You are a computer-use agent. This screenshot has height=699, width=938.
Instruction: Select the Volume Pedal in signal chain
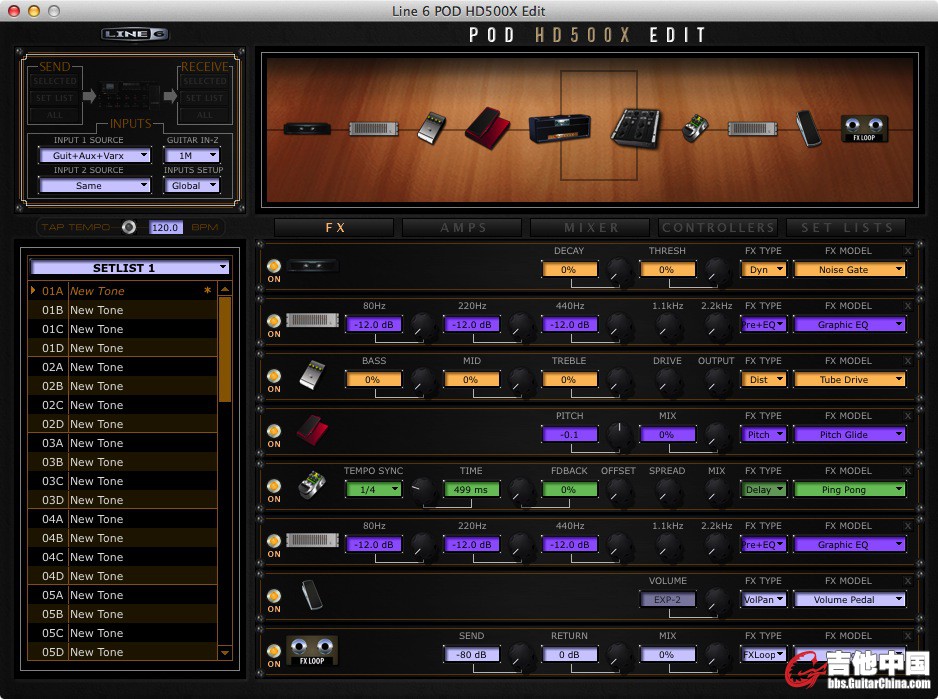point(809,128)
